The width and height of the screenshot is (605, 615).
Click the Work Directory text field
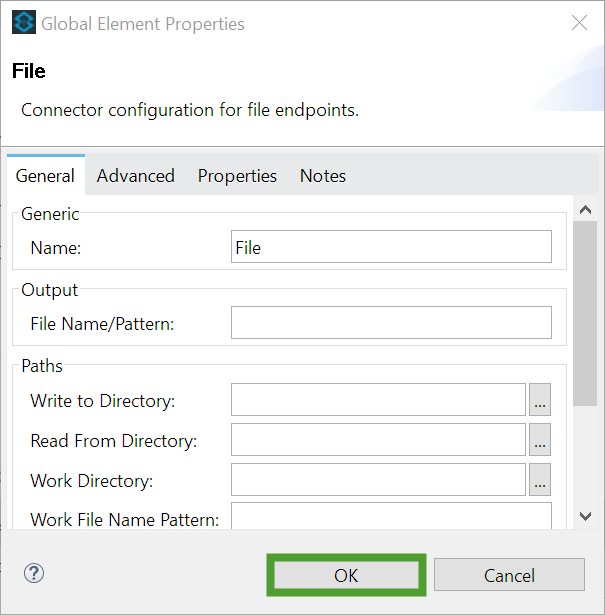pos(378,480)
